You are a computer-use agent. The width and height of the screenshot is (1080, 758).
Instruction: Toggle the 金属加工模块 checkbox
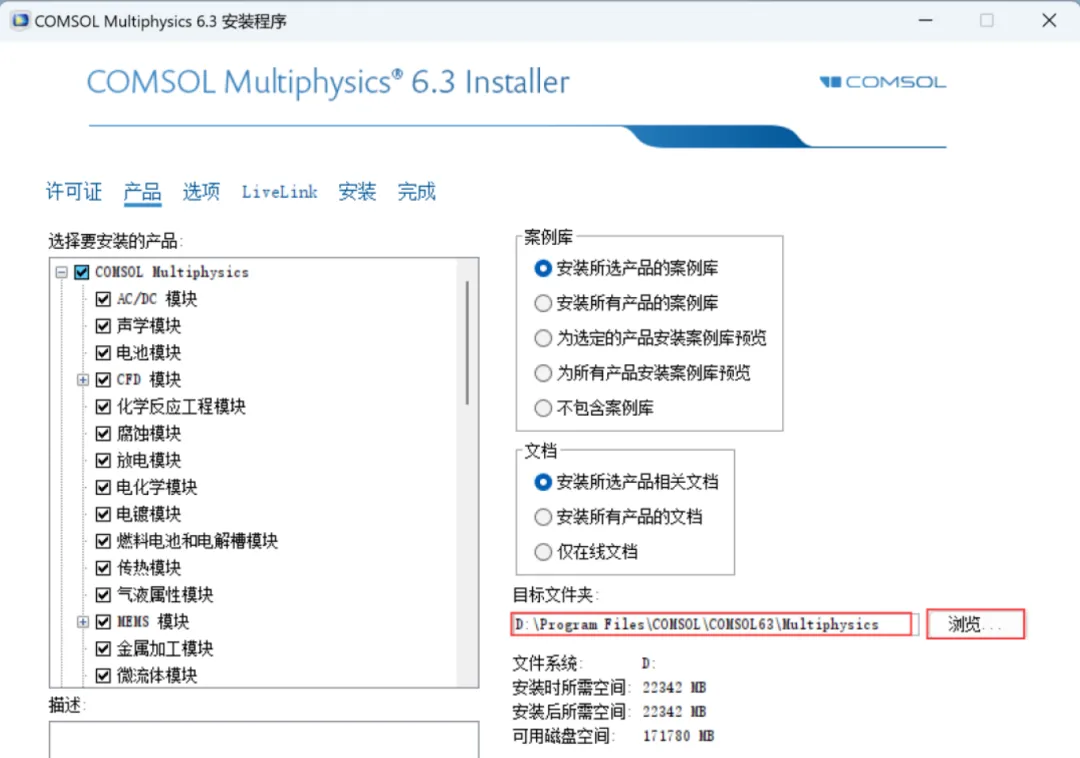tap(103, 649)
